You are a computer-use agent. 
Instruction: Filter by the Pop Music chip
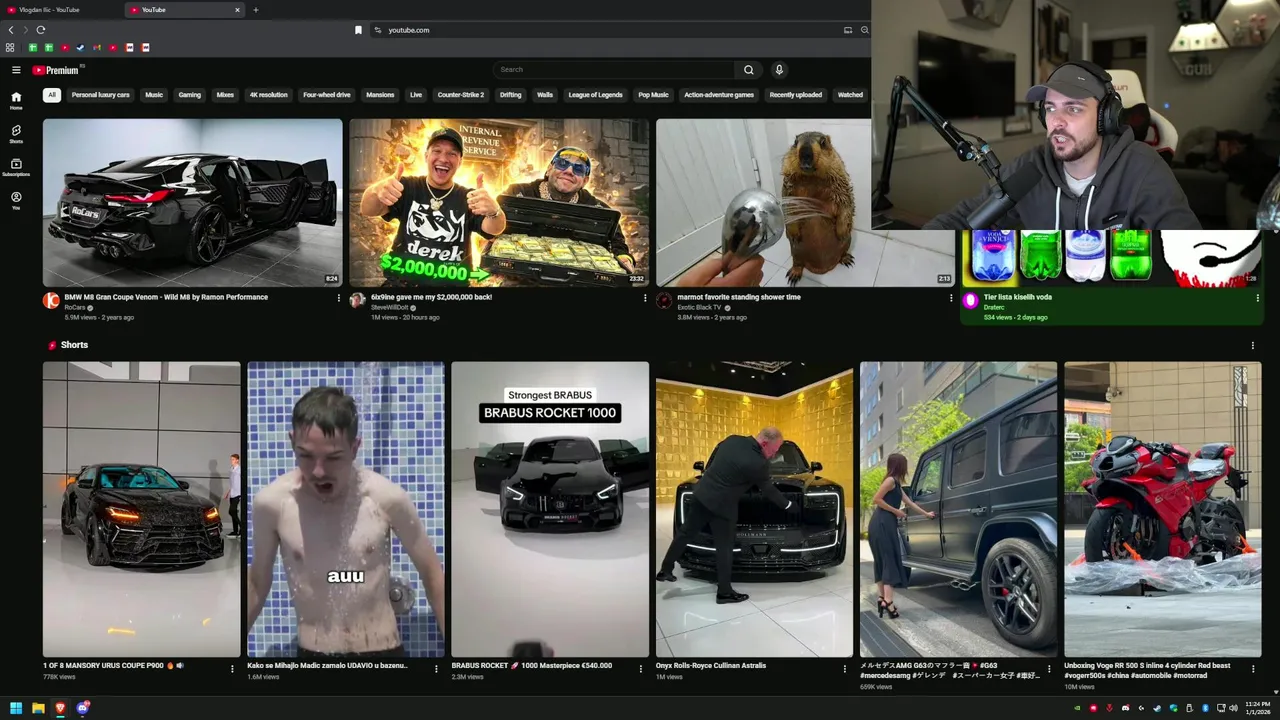tap(653, 95)
